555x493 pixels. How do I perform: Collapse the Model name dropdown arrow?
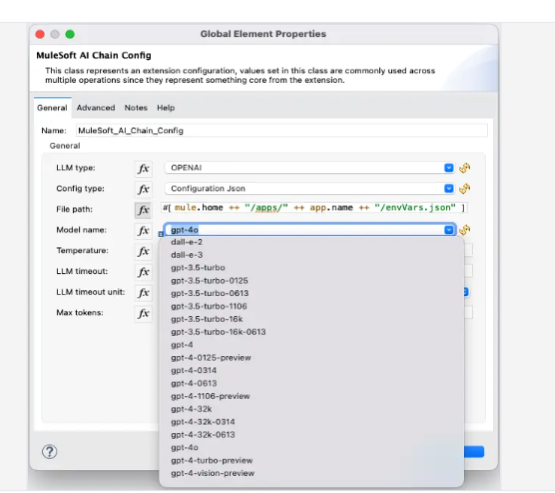449,230
